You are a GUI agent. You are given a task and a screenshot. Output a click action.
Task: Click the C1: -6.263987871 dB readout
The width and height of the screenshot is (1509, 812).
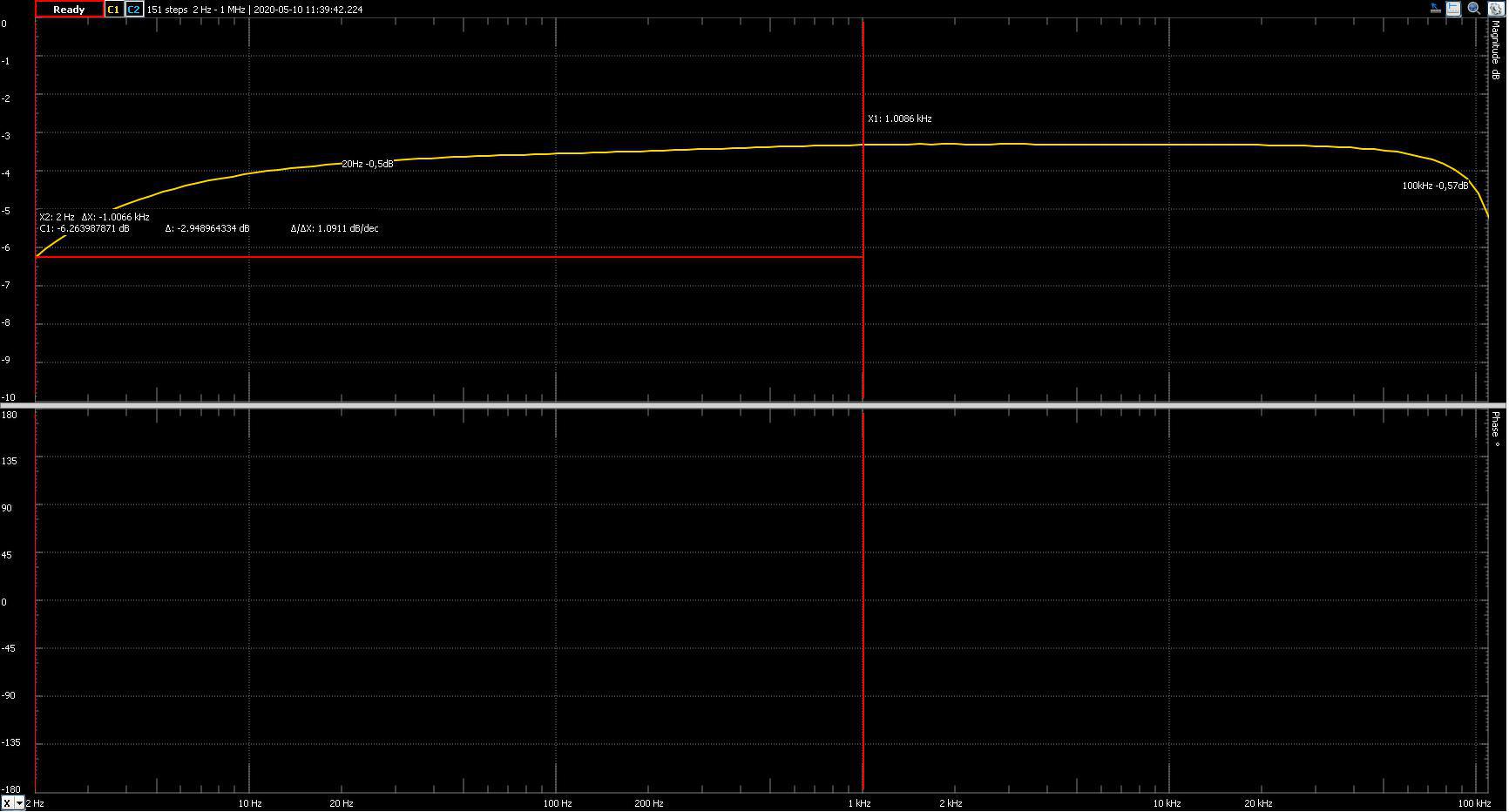pos(85,228)
